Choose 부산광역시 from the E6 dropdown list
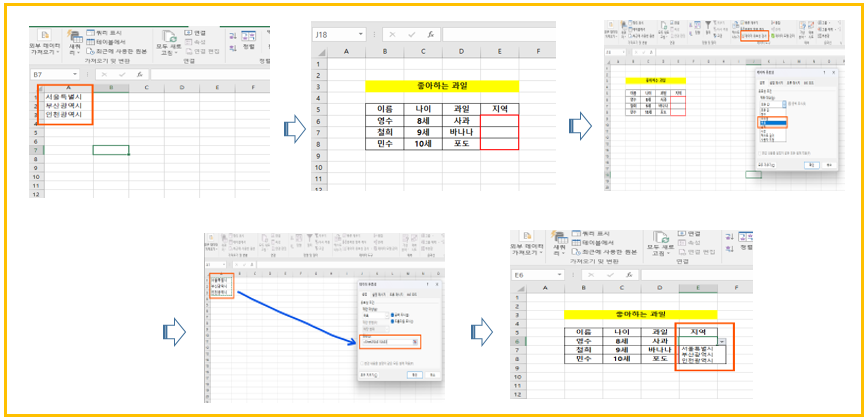 pyautogui.click(x=697, y=354)
